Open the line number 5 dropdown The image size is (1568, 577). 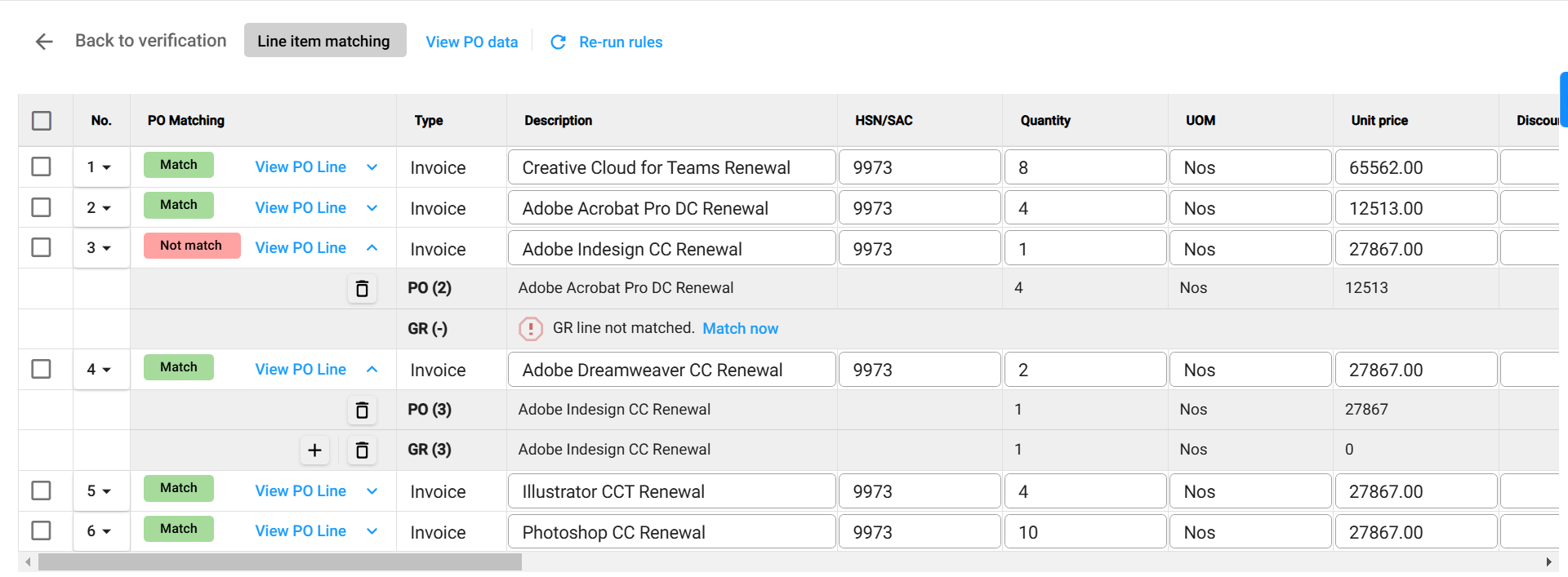point(100,491)
